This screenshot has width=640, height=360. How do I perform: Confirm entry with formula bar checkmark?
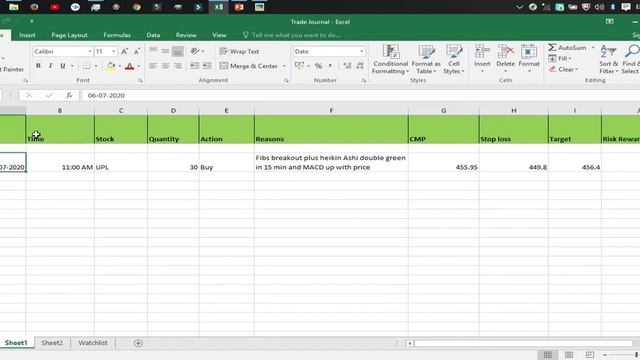click(49, 96)
